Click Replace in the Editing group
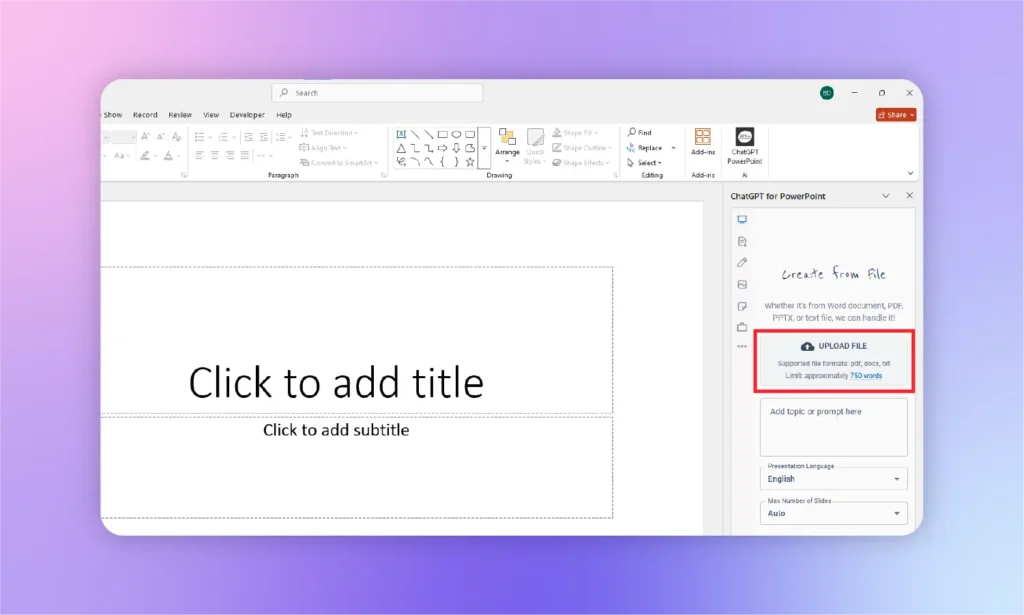 coord(645,148)
